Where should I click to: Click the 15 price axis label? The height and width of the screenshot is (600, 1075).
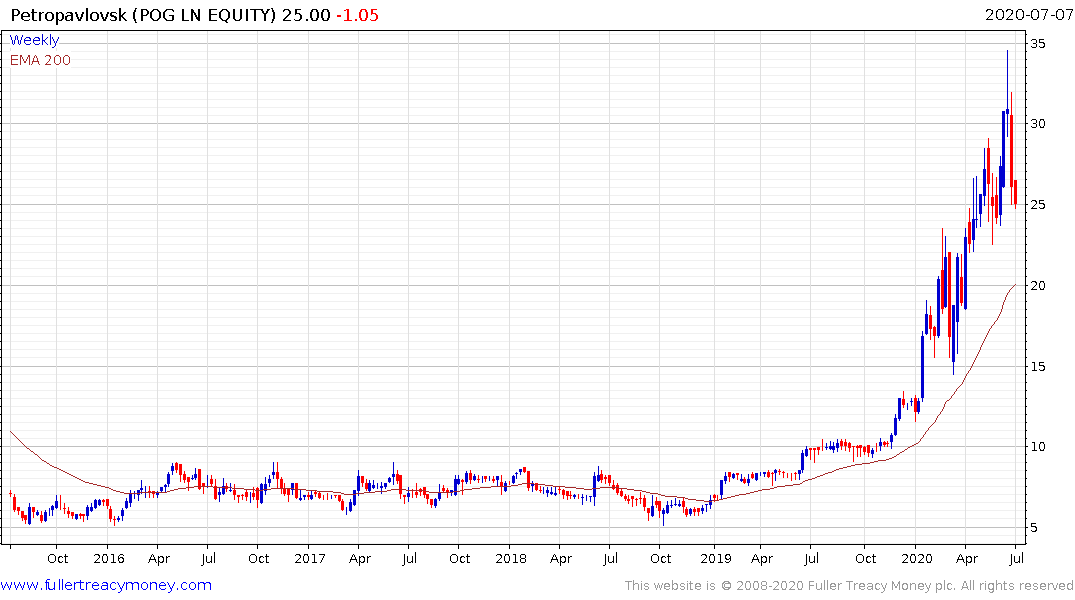click(x=1038, y=367)
